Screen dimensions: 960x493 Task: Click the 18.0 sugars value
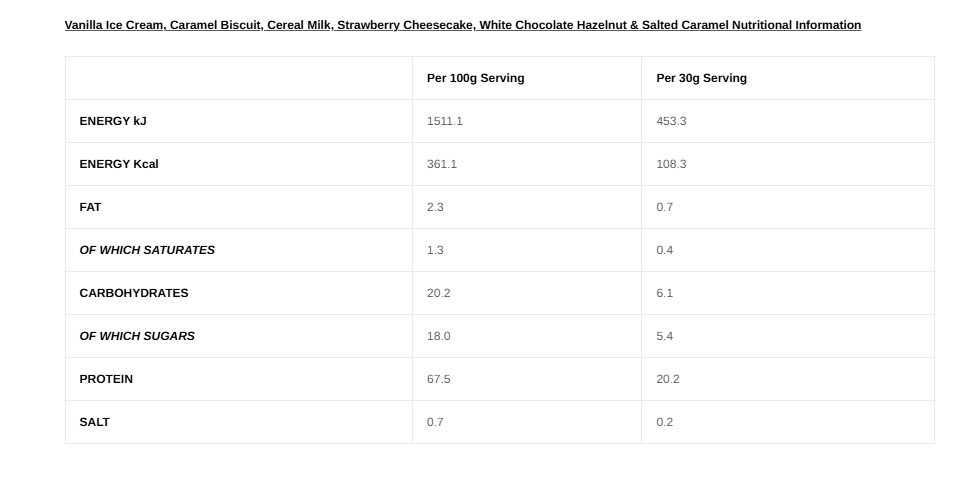pos(438,336)
